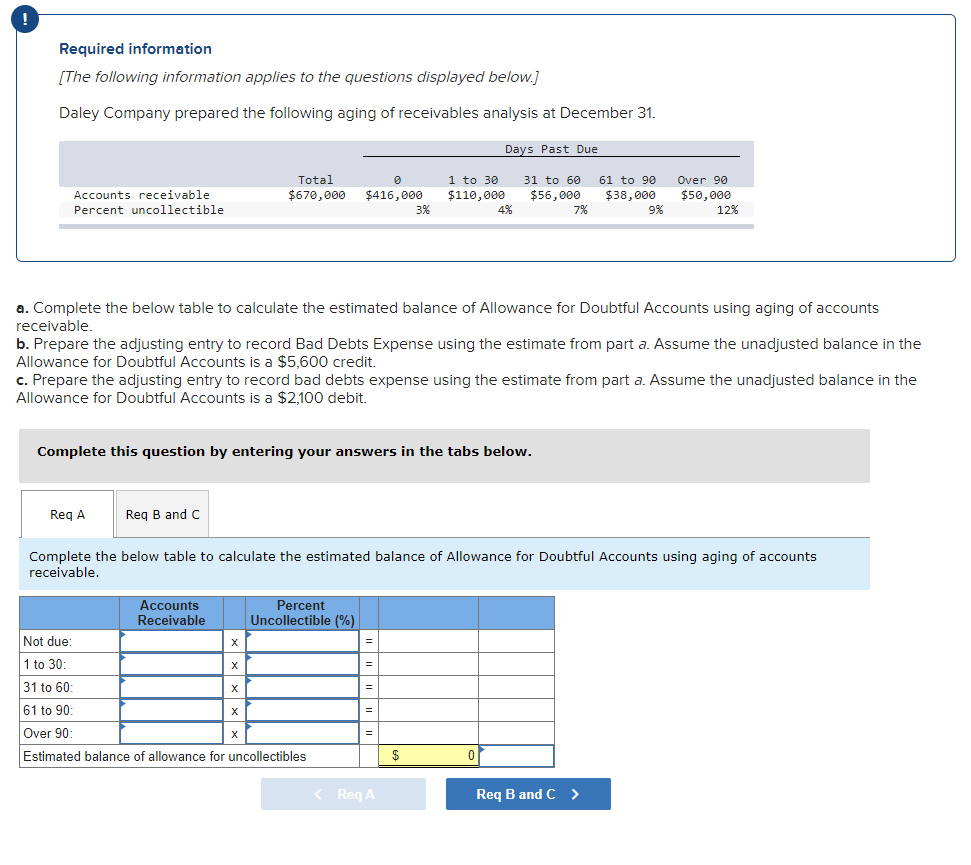Screen dimensions: 971x865
Task: Click the 'Accounts Receivable' column header
Action: pyautogui.click(x=171, y=613)
